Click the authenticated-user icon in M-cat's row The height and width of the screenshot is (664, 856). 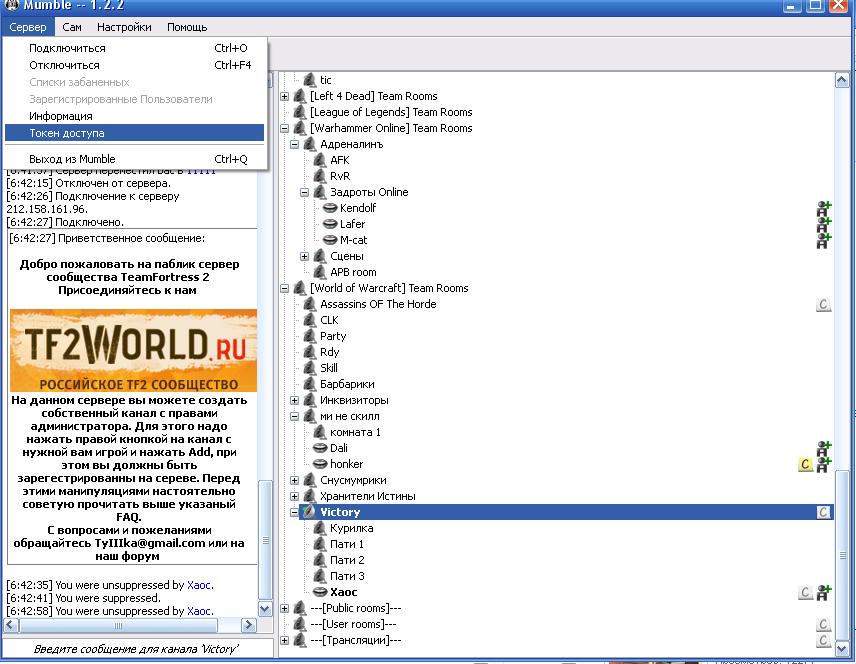823,240
